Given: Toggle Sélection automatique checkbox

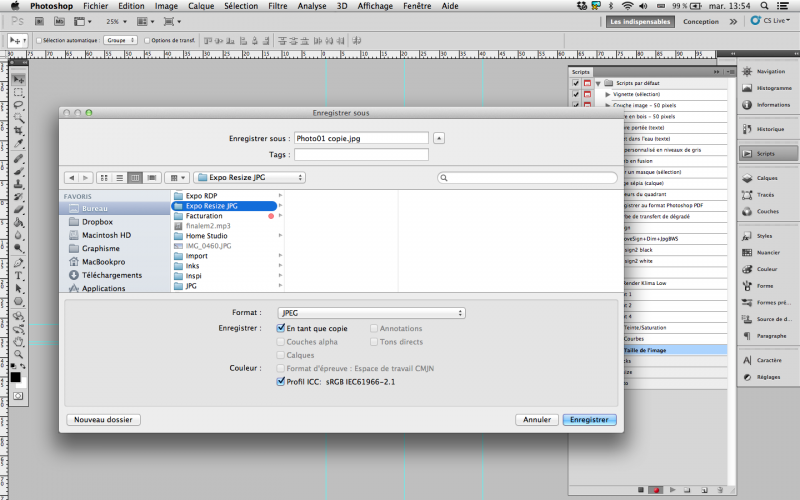Looking at the screenshot, I should pyautogui.click(x=39, y=40).
